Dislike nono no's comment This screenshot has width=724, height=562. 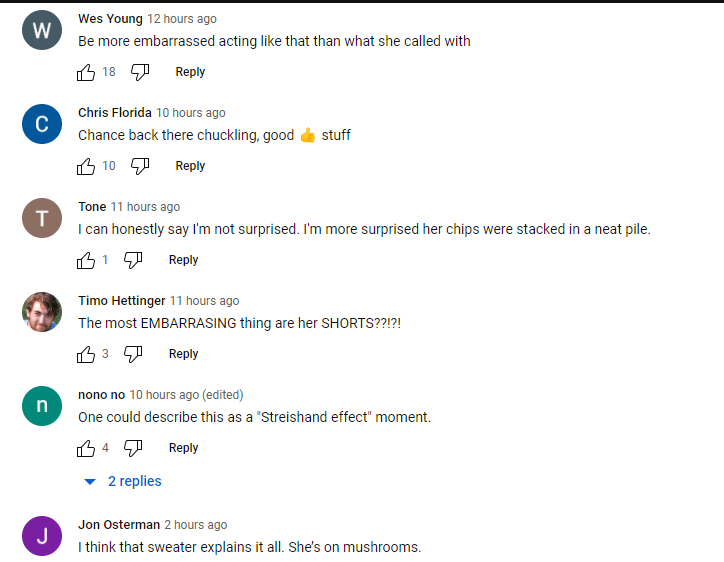click(x=133, y=448)
